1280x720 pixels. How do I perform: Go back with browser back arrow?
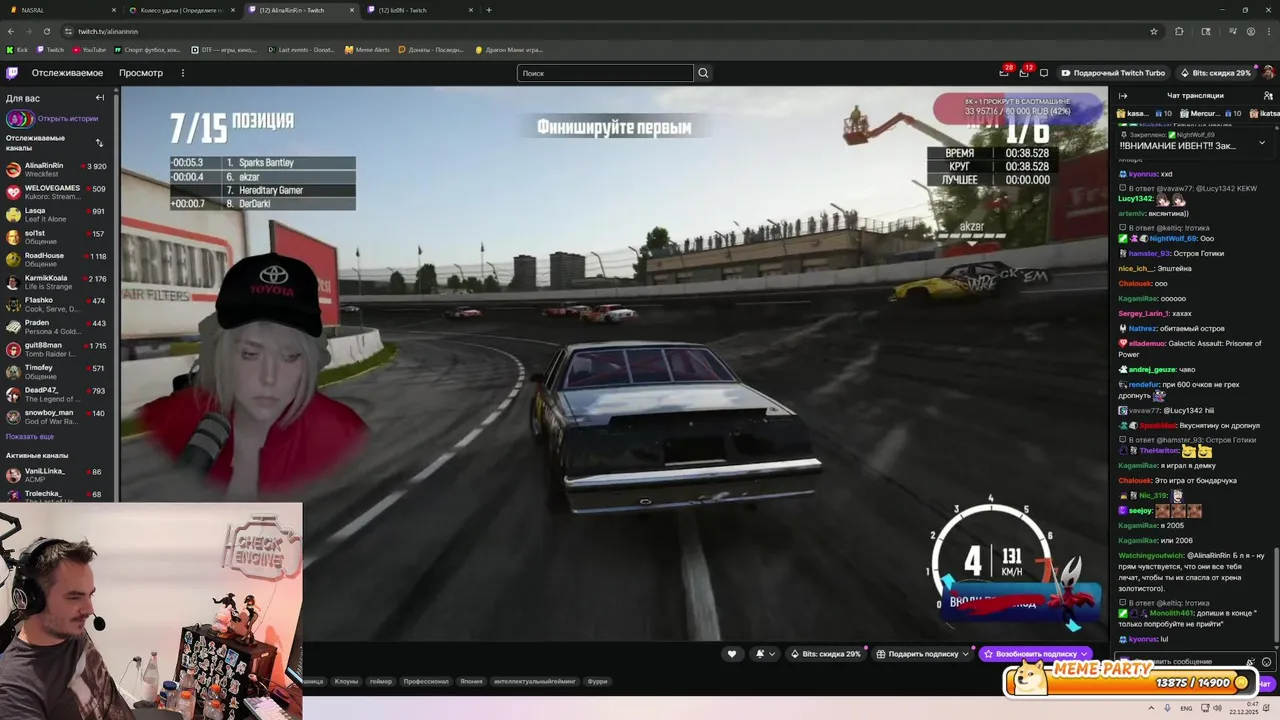(x=11, y=31)
